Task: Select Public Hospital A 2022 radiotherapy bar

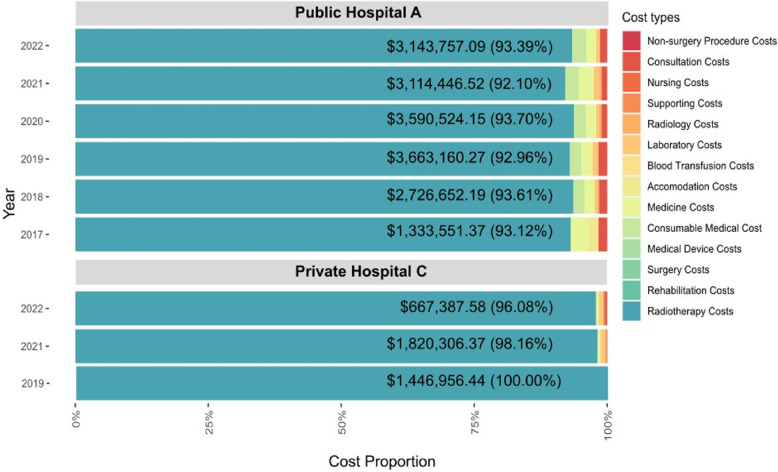Action: click(x=324, y=46)
